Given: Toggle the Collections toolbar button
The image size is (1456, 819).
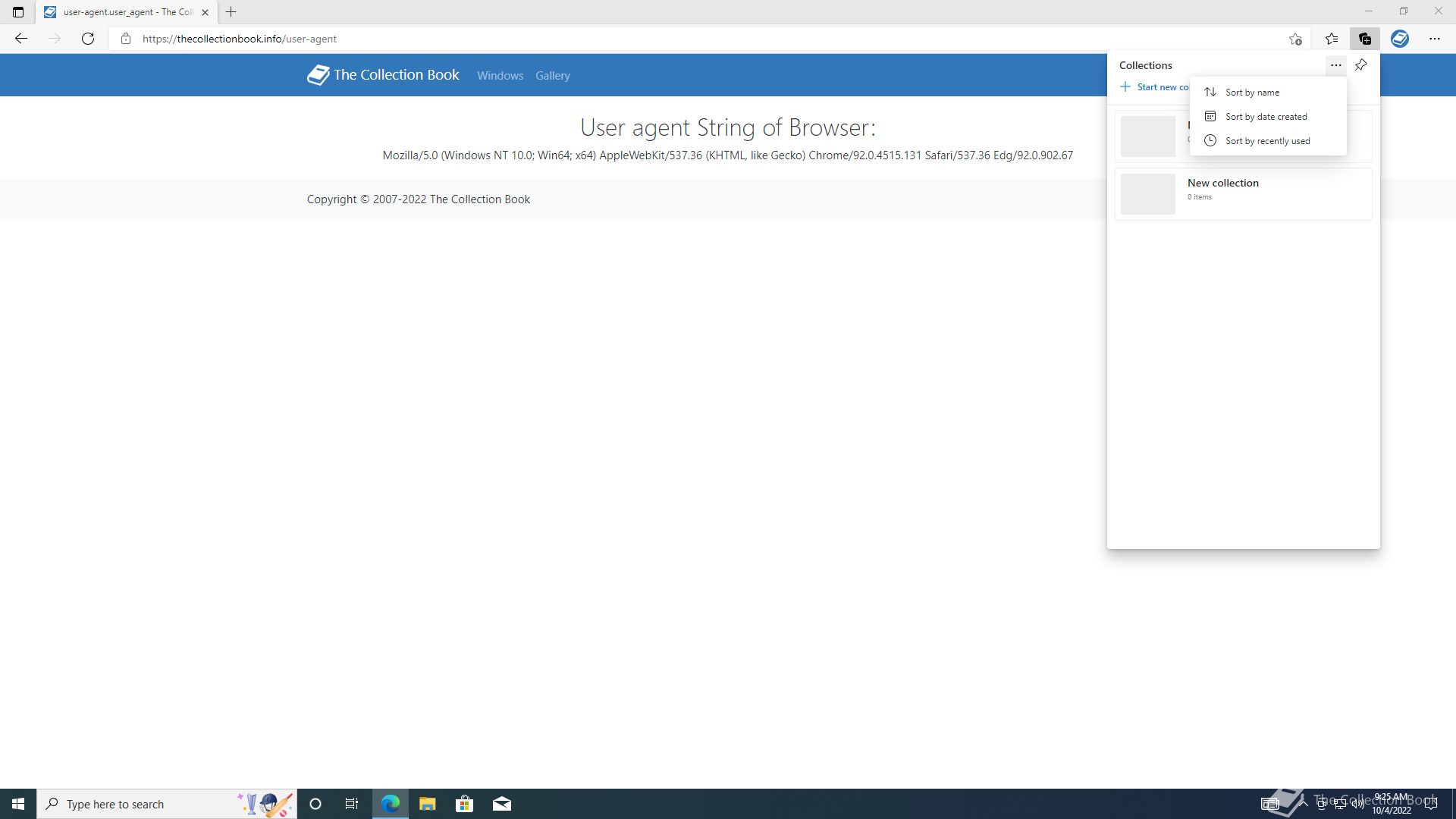Looking at the screenshot, I should pyautogui.click(x=1365, y=39).
